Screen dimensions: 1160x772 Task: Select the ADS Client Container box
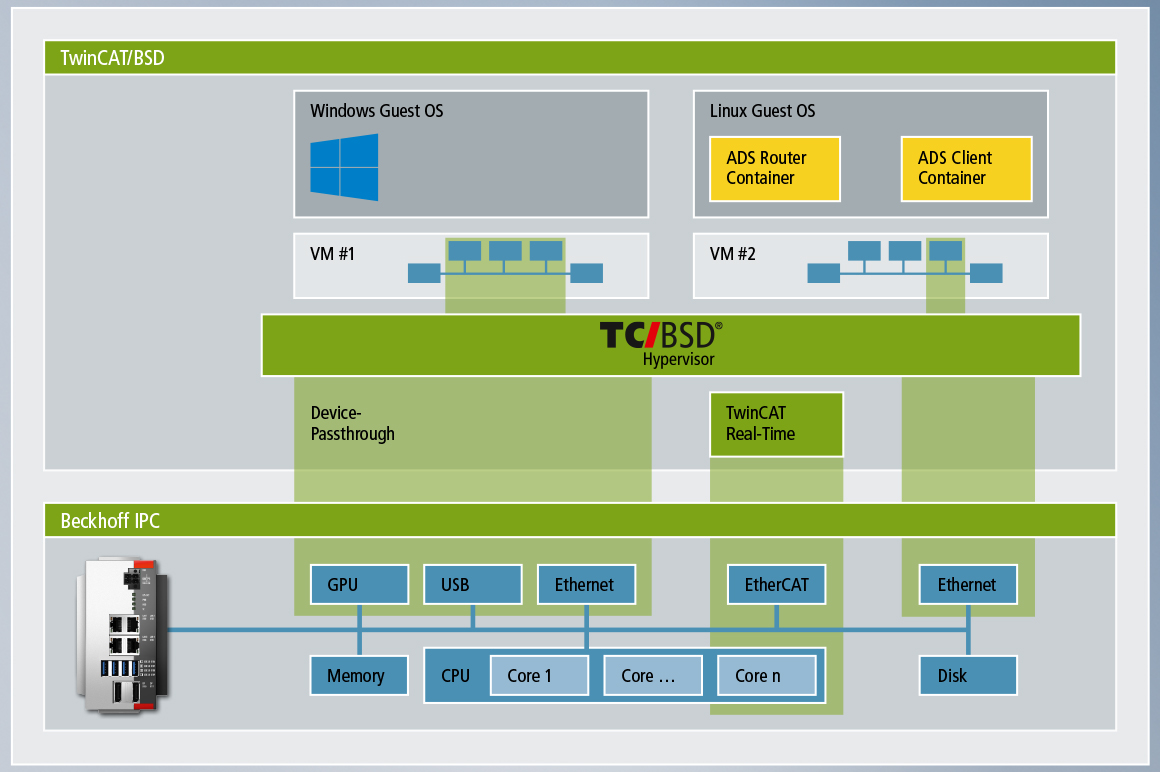click(966, 169)
